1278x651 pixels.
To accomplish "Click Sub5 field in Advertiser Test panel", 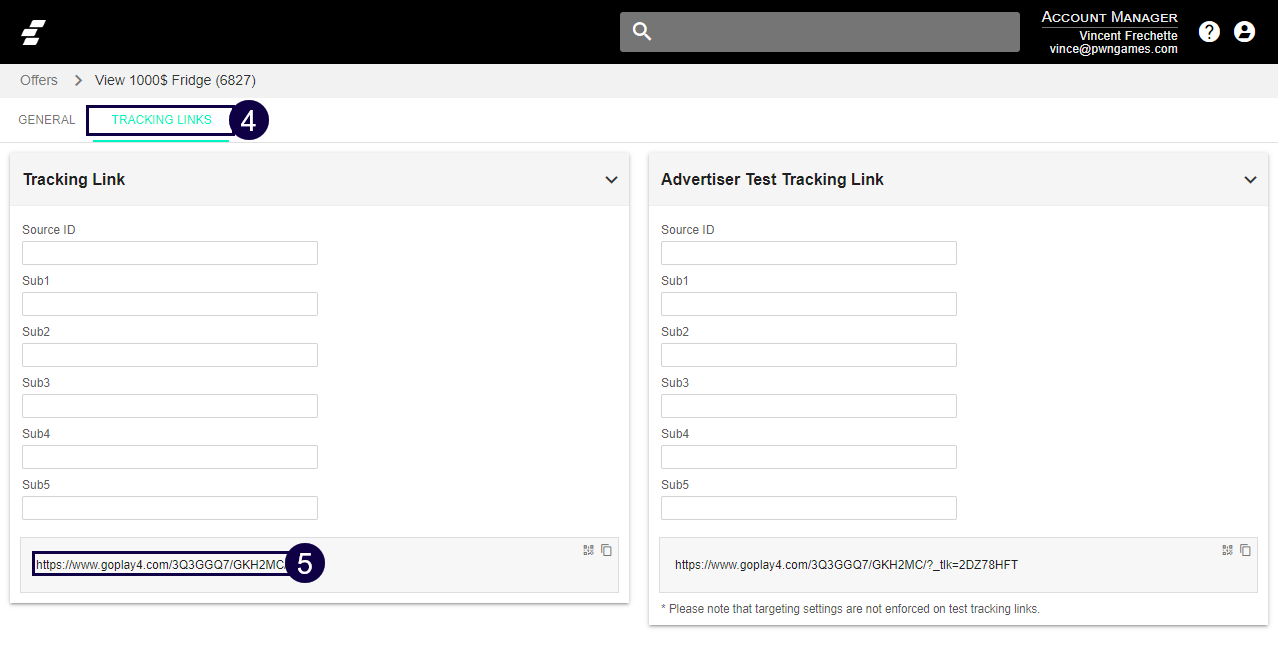I will coord(808,508).
